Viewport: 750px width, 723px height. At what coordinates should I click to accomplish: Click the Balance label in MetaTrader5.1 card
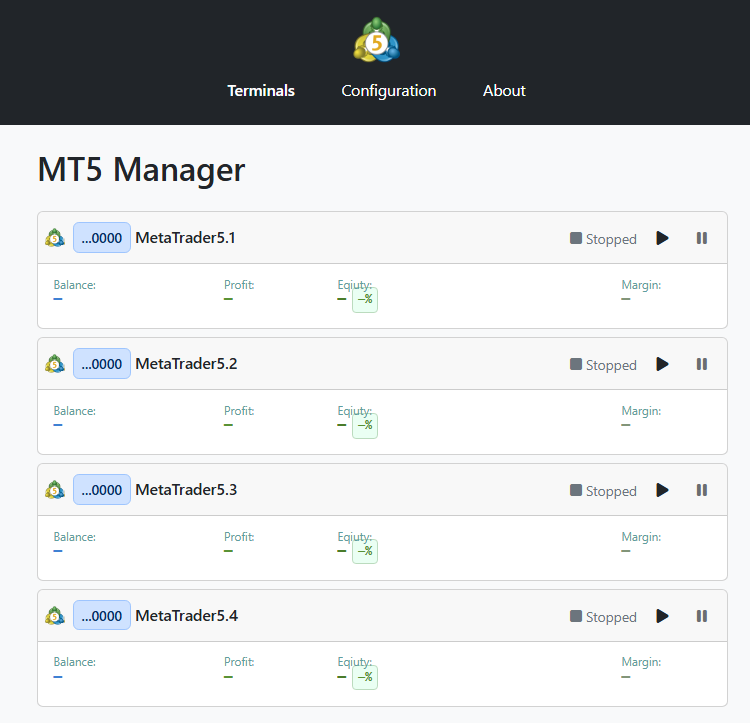tap(75, 285)
